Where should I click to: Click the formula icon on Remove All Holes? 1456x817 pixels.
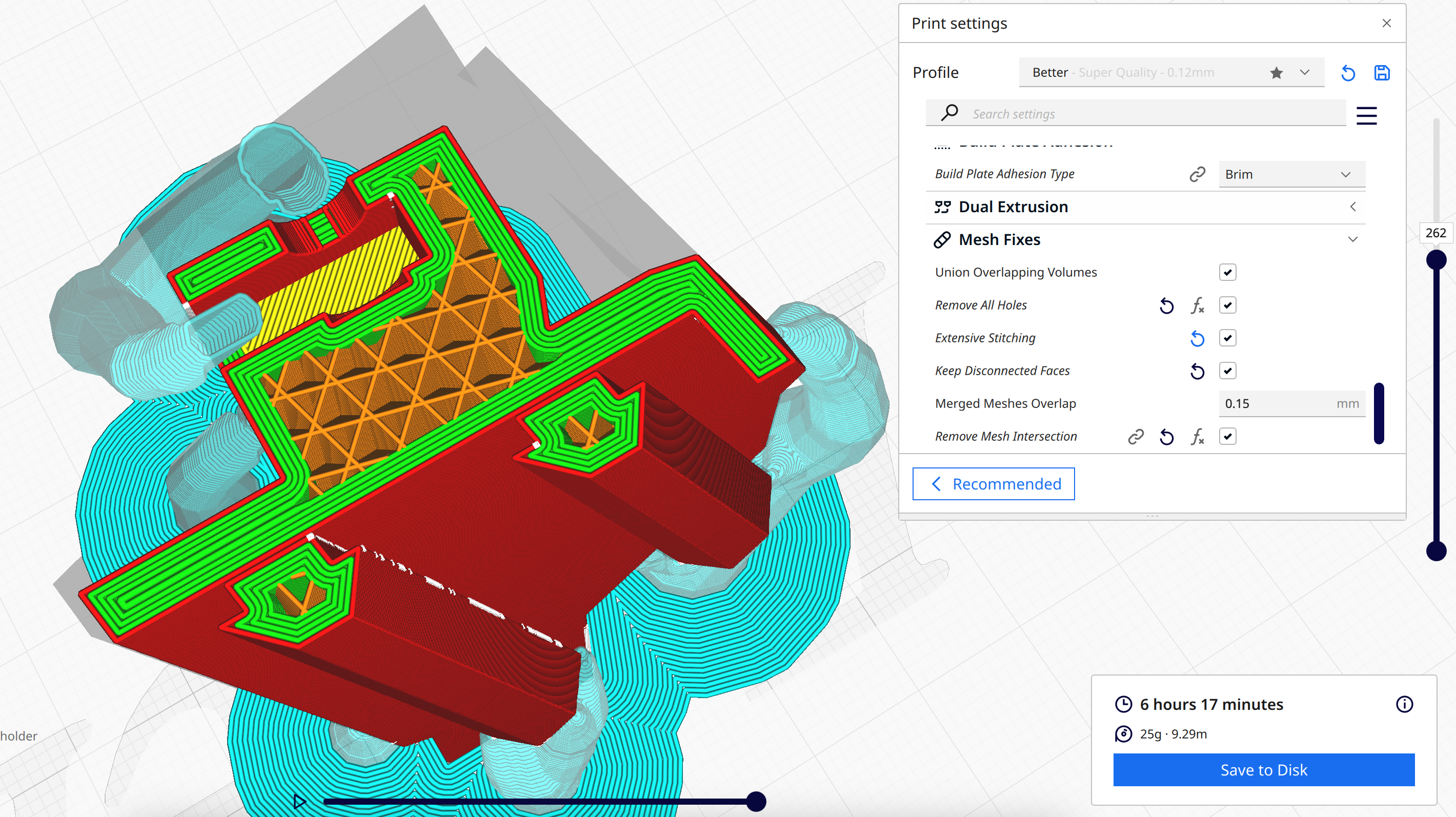coord(1197,305)
